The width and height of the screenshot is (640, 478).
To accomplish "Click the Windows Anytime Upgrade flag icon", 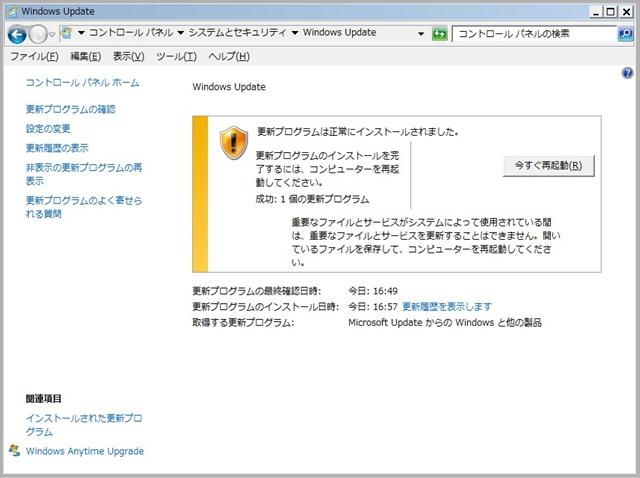I will (15, 451).
